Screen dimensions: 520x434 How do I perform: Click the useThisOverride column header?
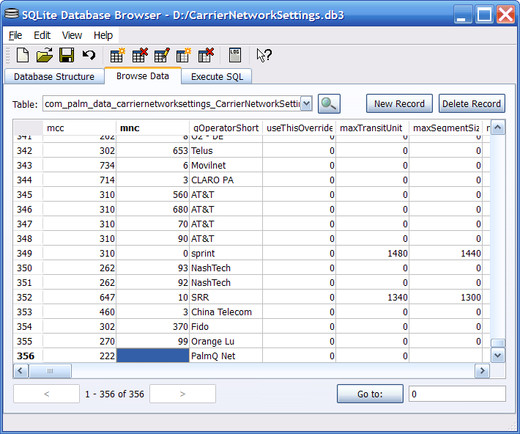299,128
